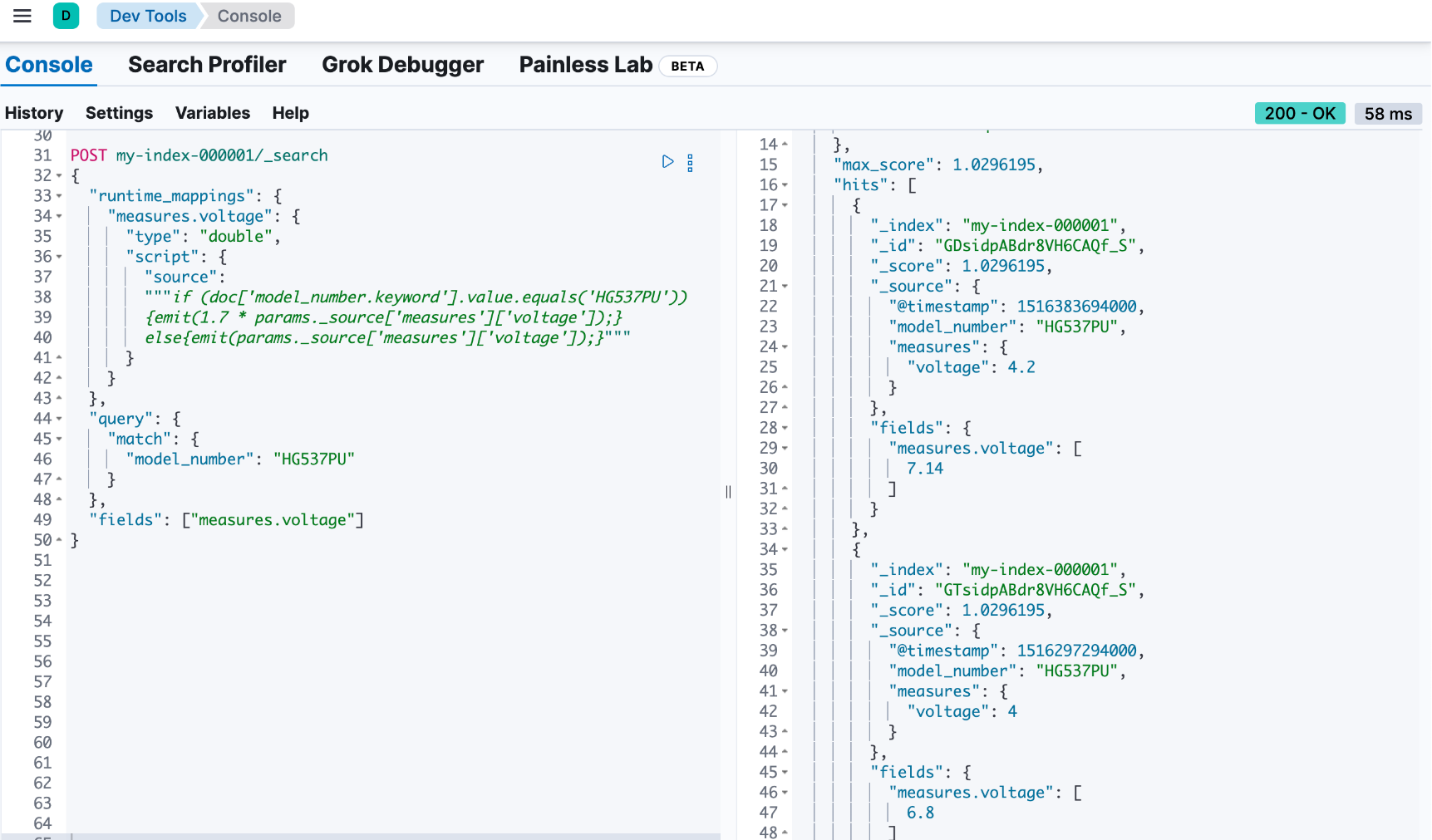The image size is (1432, 840).
Task: Fold the query block at line 44
Action: pyautogui.click(x=59, y=419)
